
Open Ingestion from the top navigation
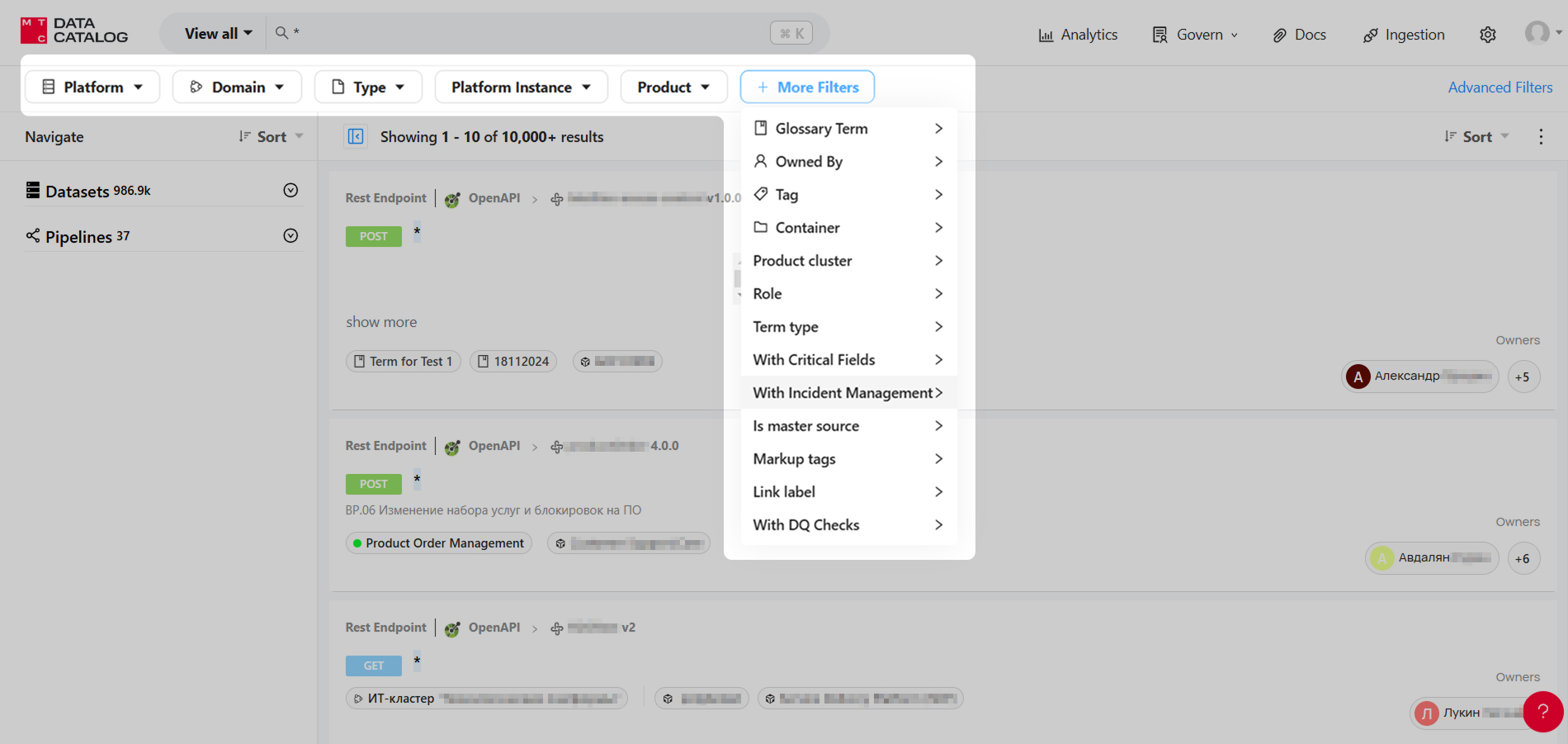point(1404,35)
